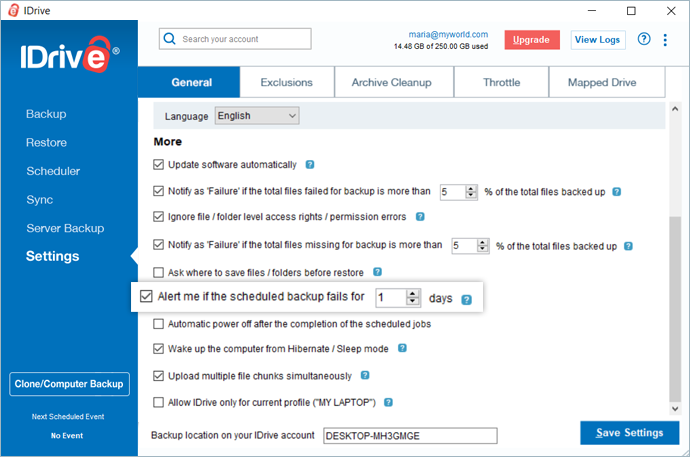Image resolution: width=690 pixels, height=457 pixels.
Task: Increase alert days with up arrow
Action: point(413,293)
